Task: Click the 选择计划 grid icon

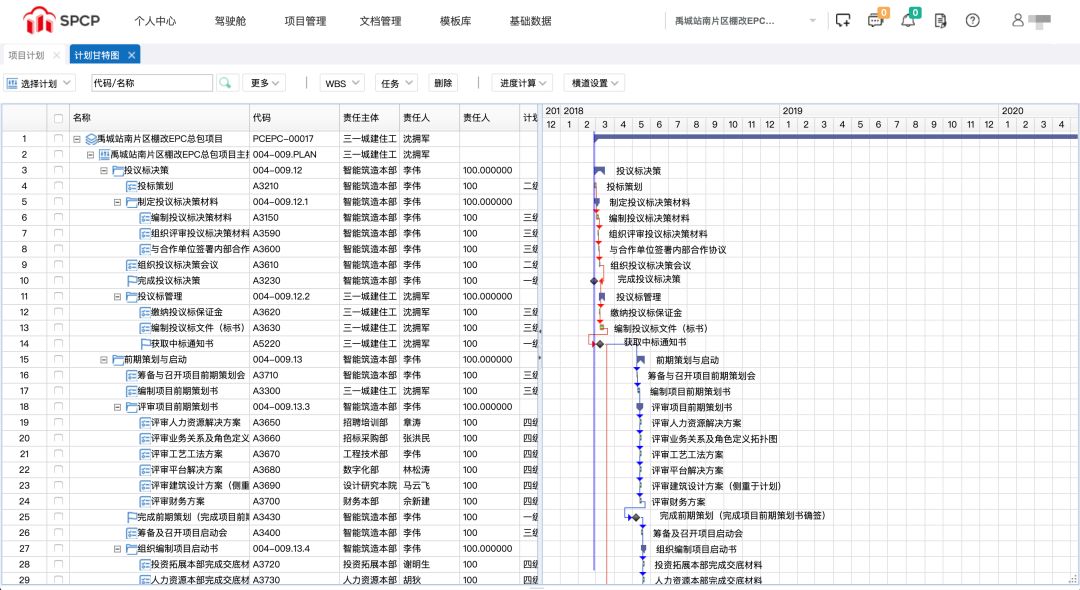Action: point(12,83)
